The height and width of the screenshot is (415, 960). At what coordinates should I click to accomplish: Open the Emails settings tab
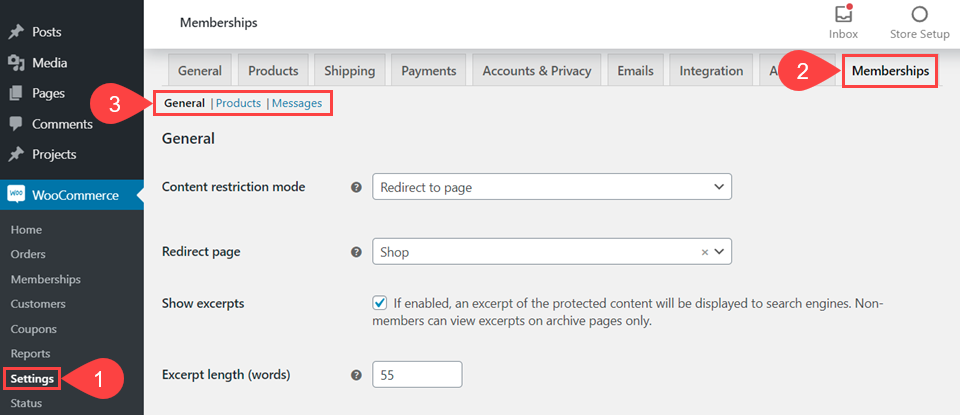635,71
